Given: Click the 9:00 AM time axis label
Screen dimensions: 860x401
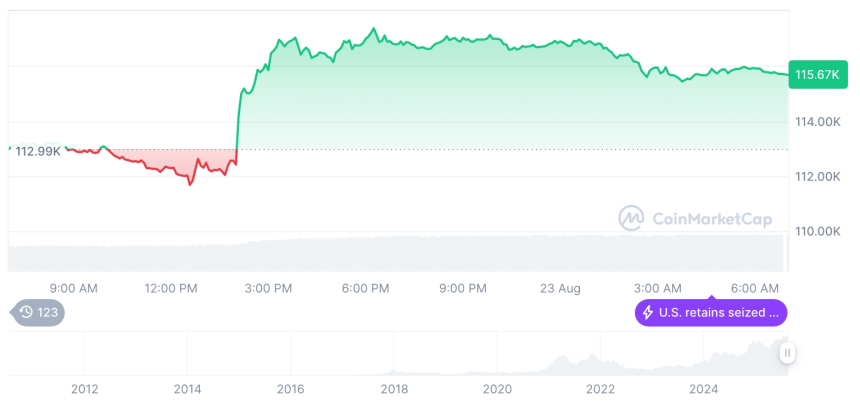Looking at the screenshot, I should tap(73, 288).
